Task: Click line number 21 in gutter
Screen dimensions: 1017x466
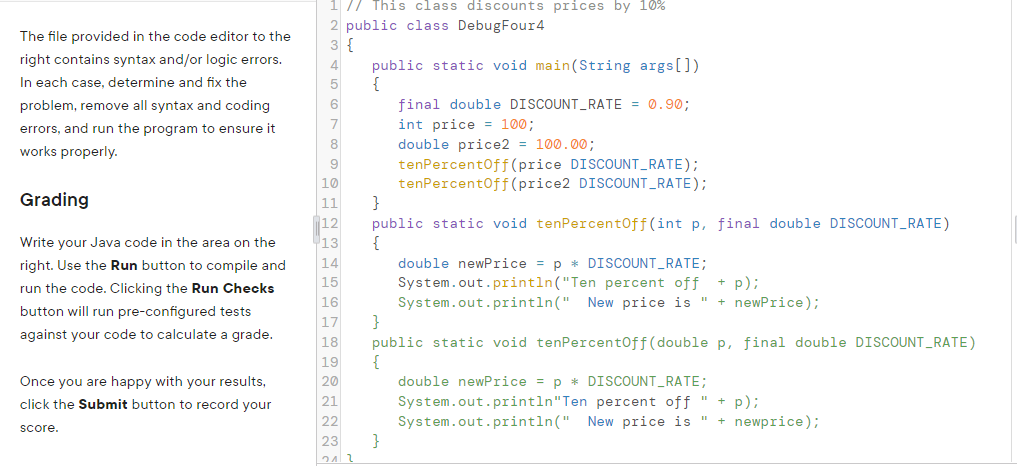Action: coord(329,402)
